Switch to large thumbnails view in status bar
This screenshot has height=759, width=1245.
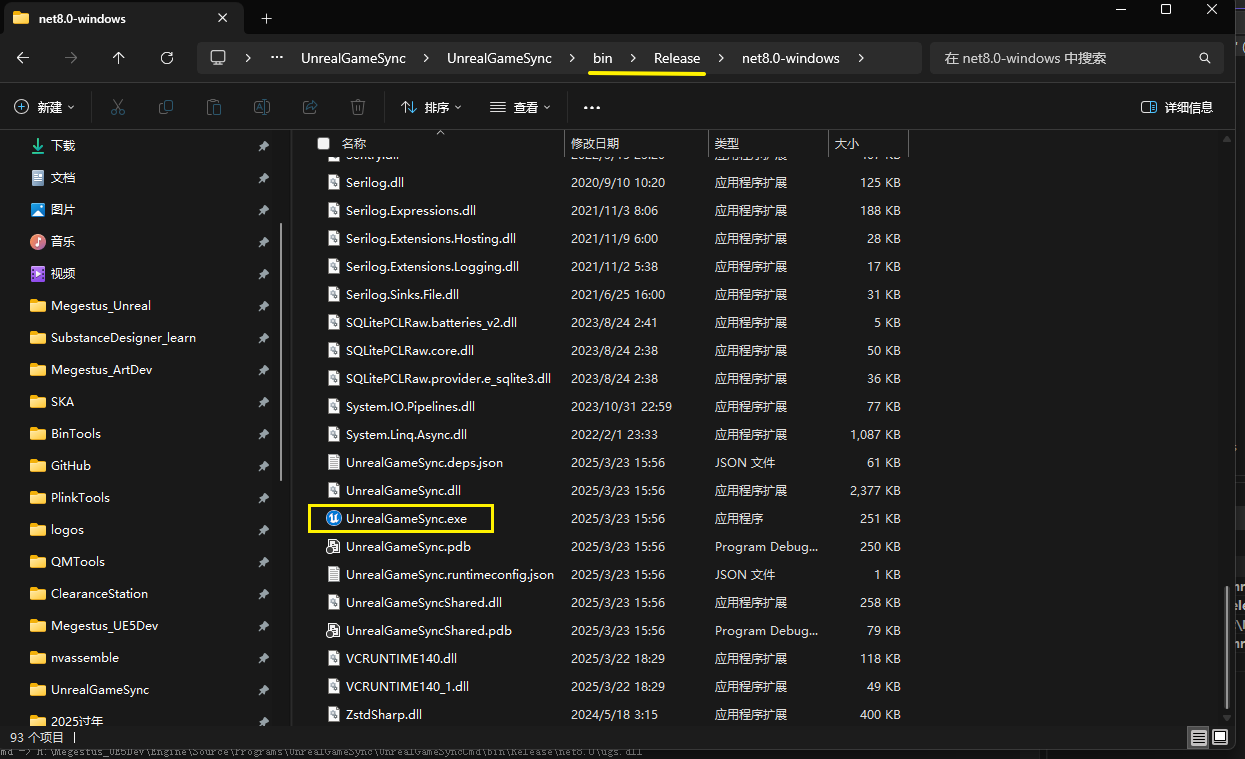pyautogui.click(x=1220, y=738)
